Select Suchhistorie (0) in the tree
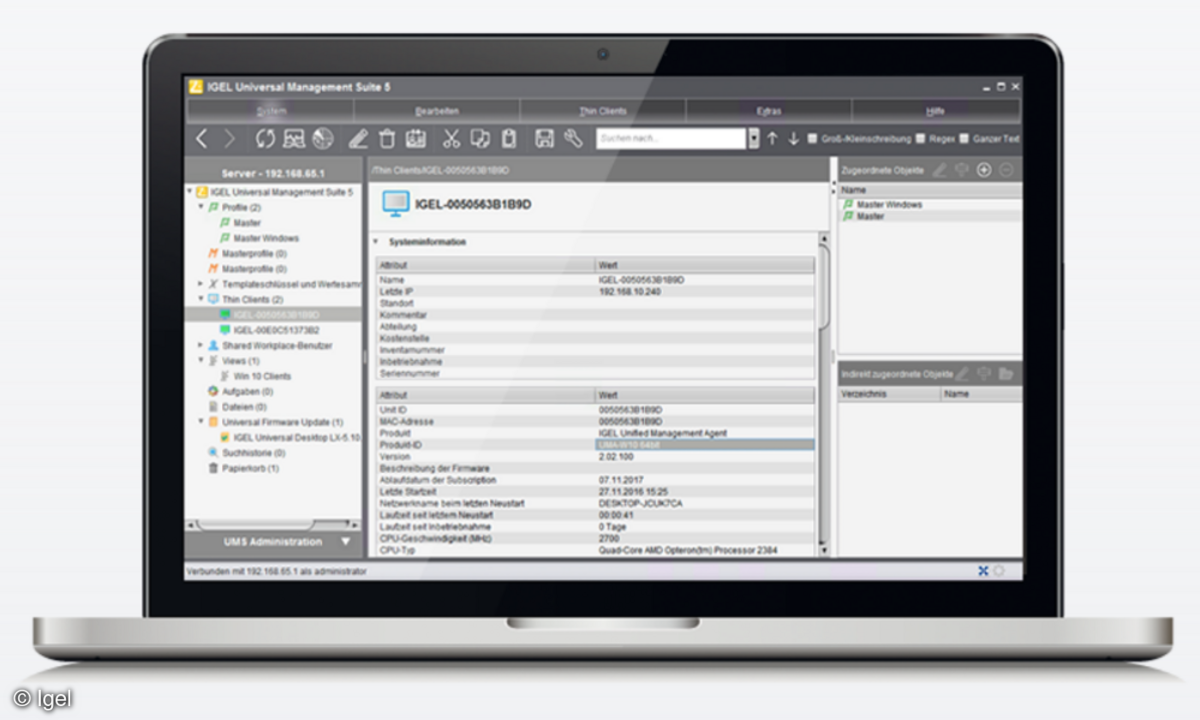 pos(253,452)
